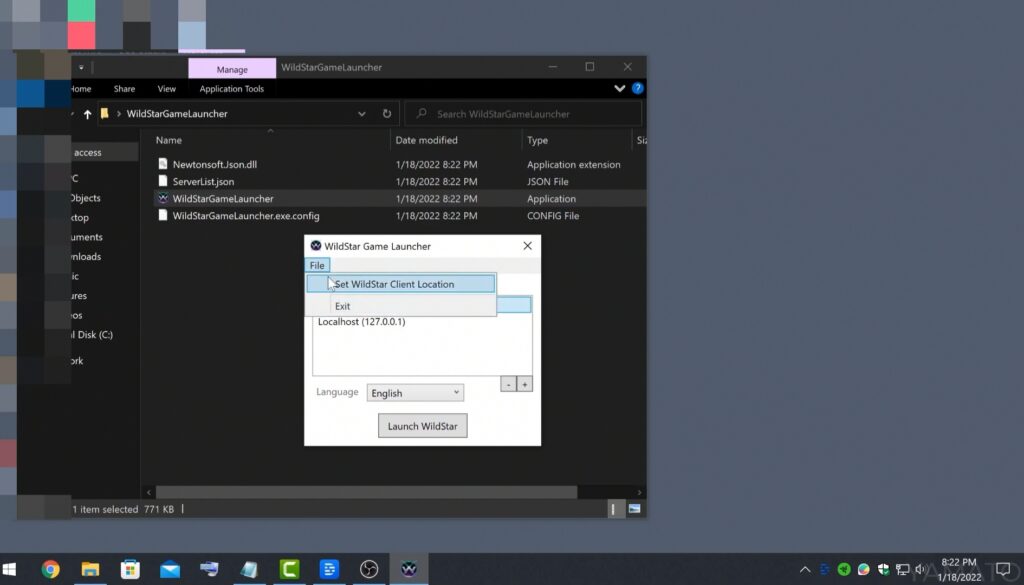Click Explorer horizontal scrollbar
Viewport: 1024px width, 585px height.
click(x=366, y=492)
